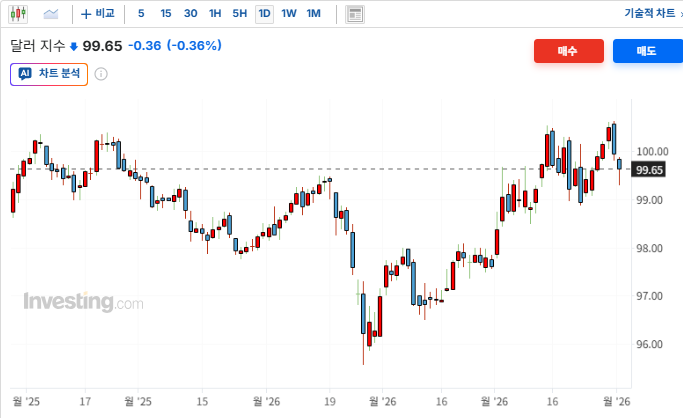683x418 pixels.
Task: Click the 96.00 price axis label
Action: 649,344
